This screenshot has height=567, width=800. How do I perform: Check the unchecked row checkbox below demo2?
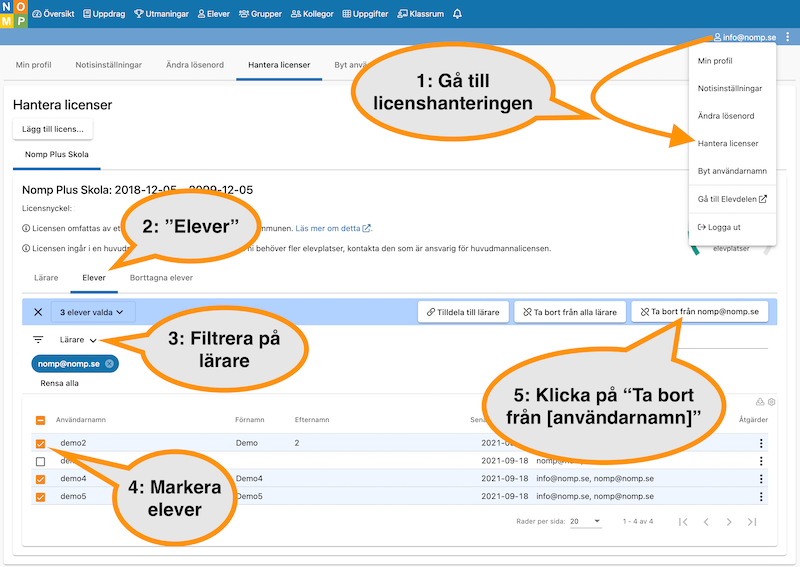40,461
